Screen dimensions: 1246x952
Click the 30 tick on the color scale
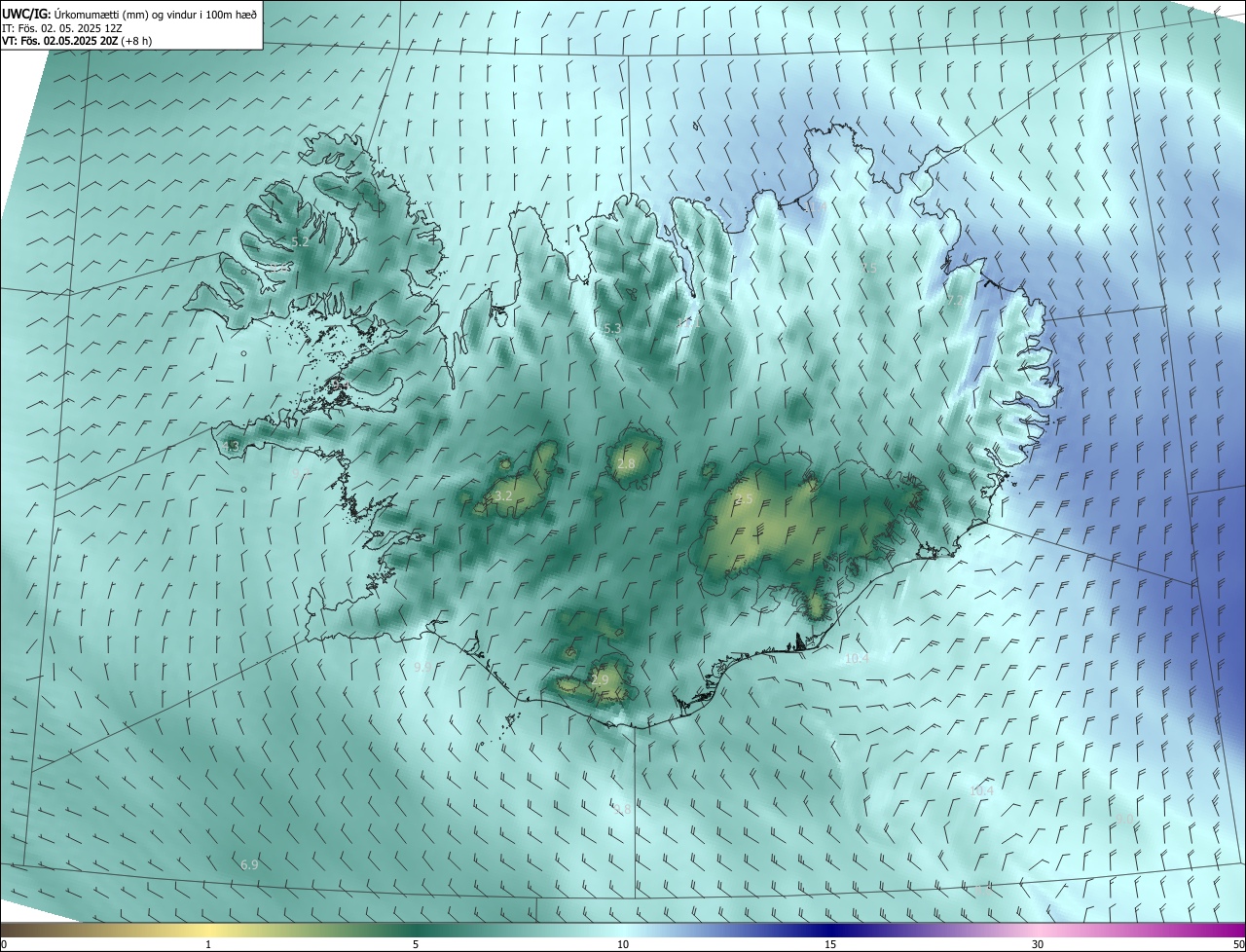[1038, 944]
